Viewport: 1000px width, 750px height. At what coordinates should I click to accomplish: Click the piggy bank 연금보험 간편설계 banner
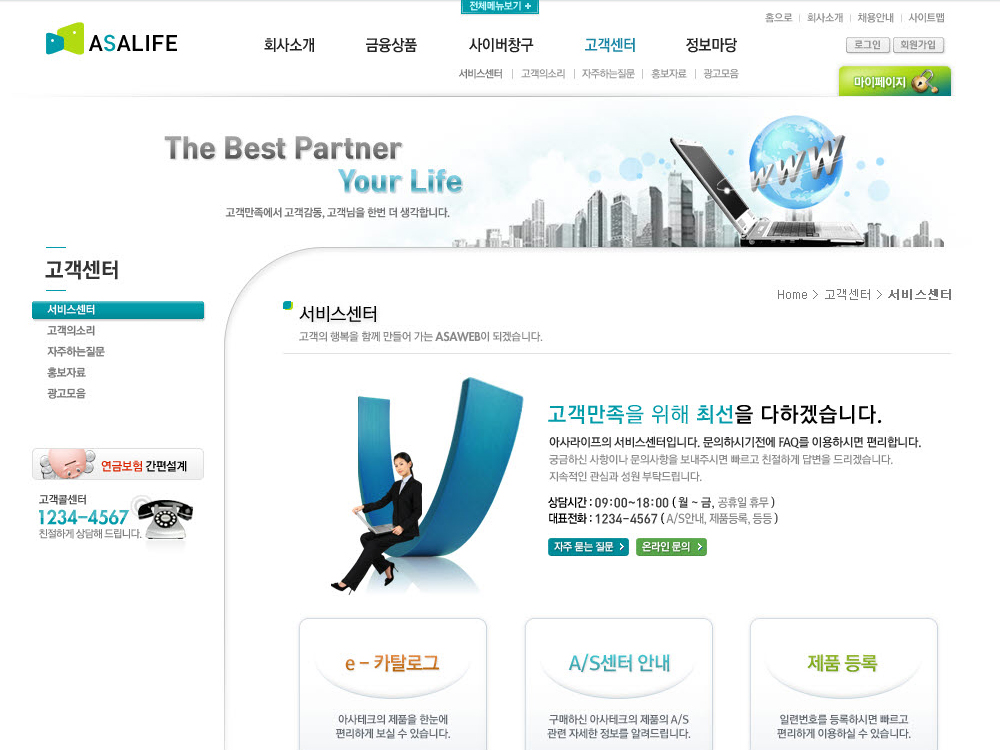118,464
